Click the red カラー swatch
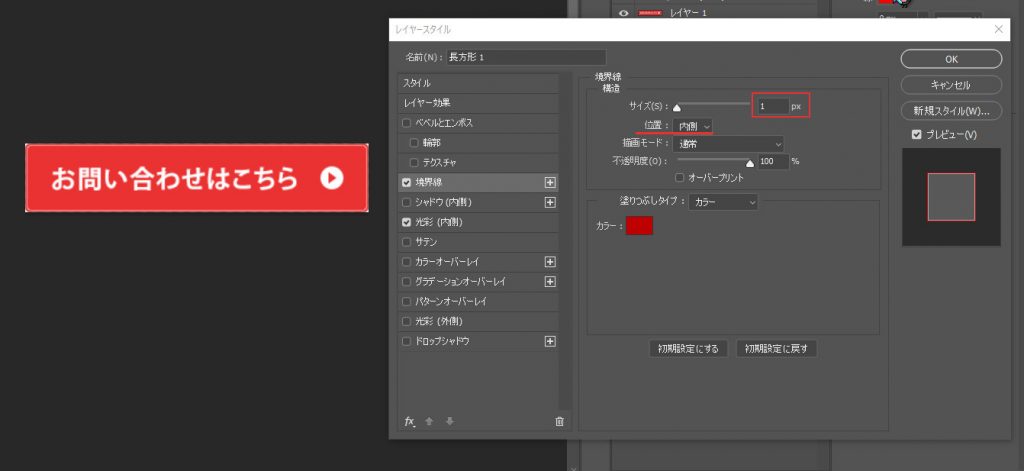 (639, 226)
